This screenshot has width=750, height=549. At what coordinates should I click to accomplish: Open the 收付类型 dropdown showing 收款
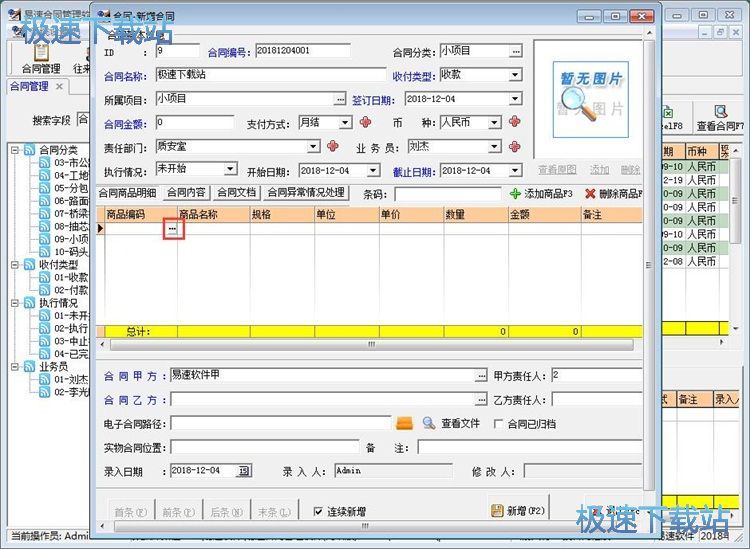(515, 75)
